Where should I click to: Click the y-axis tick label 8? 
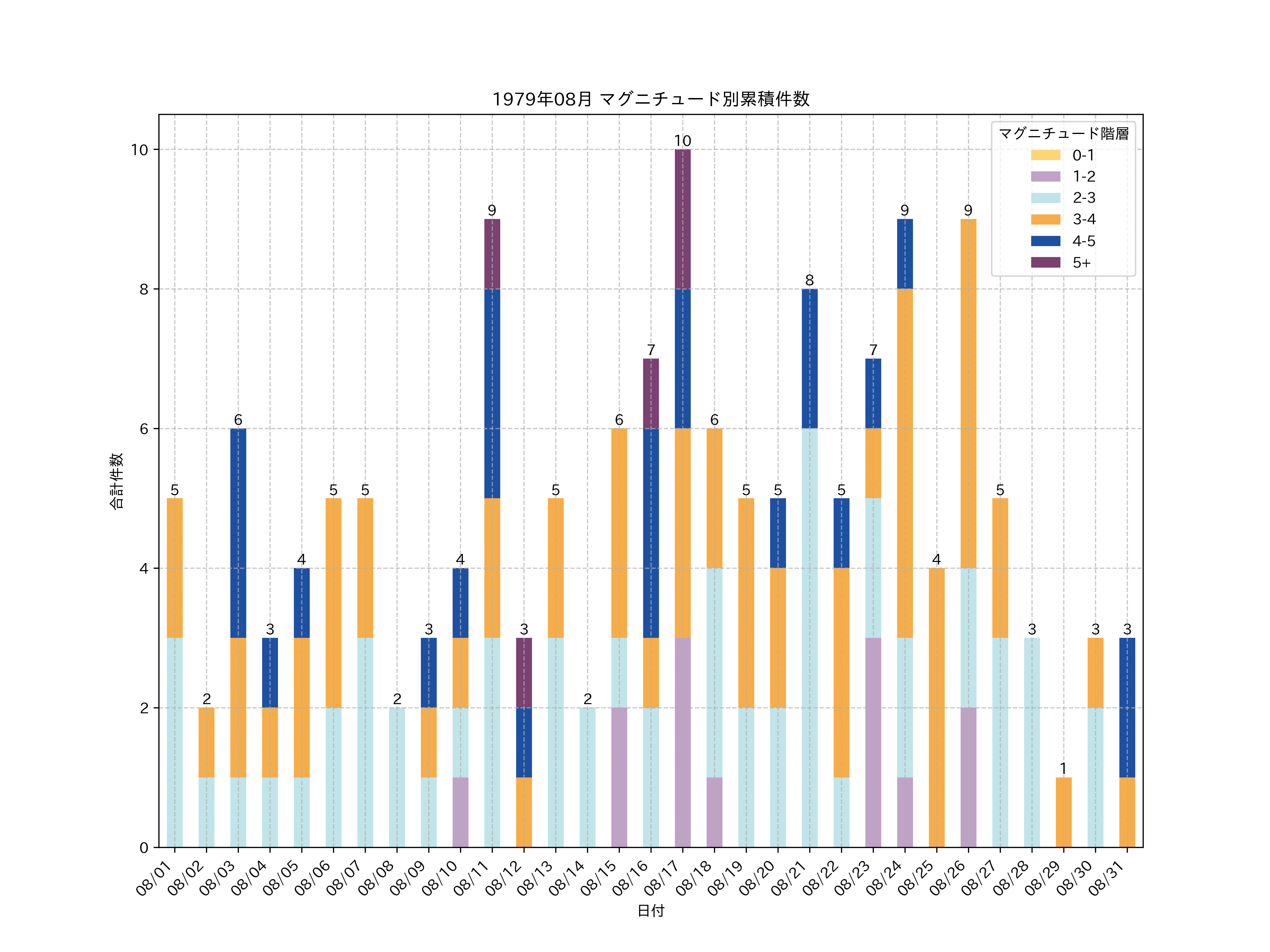click(144, 289)
